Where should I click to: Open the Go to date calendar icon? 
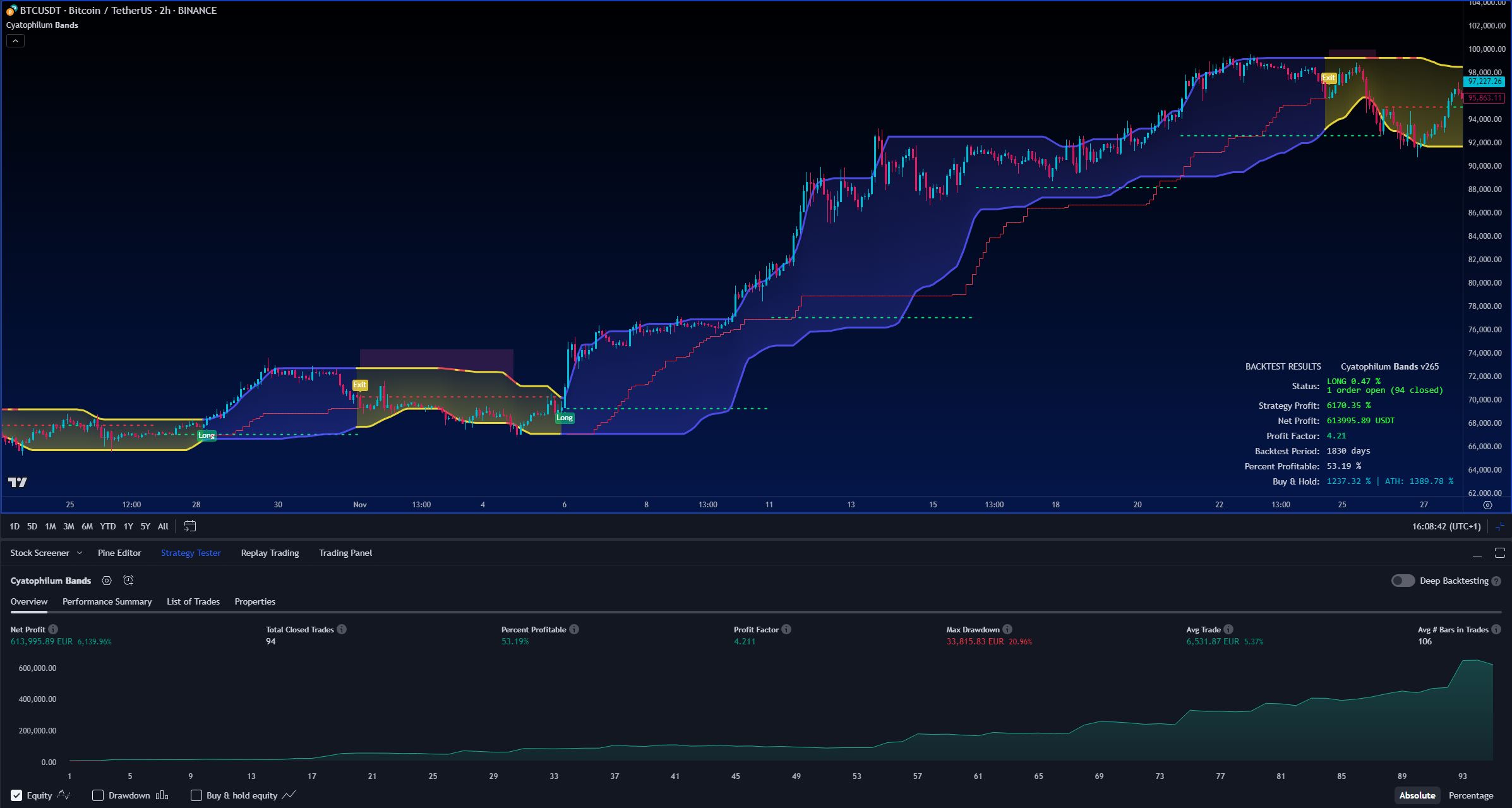pyautogui.click(x=189, y=526)
